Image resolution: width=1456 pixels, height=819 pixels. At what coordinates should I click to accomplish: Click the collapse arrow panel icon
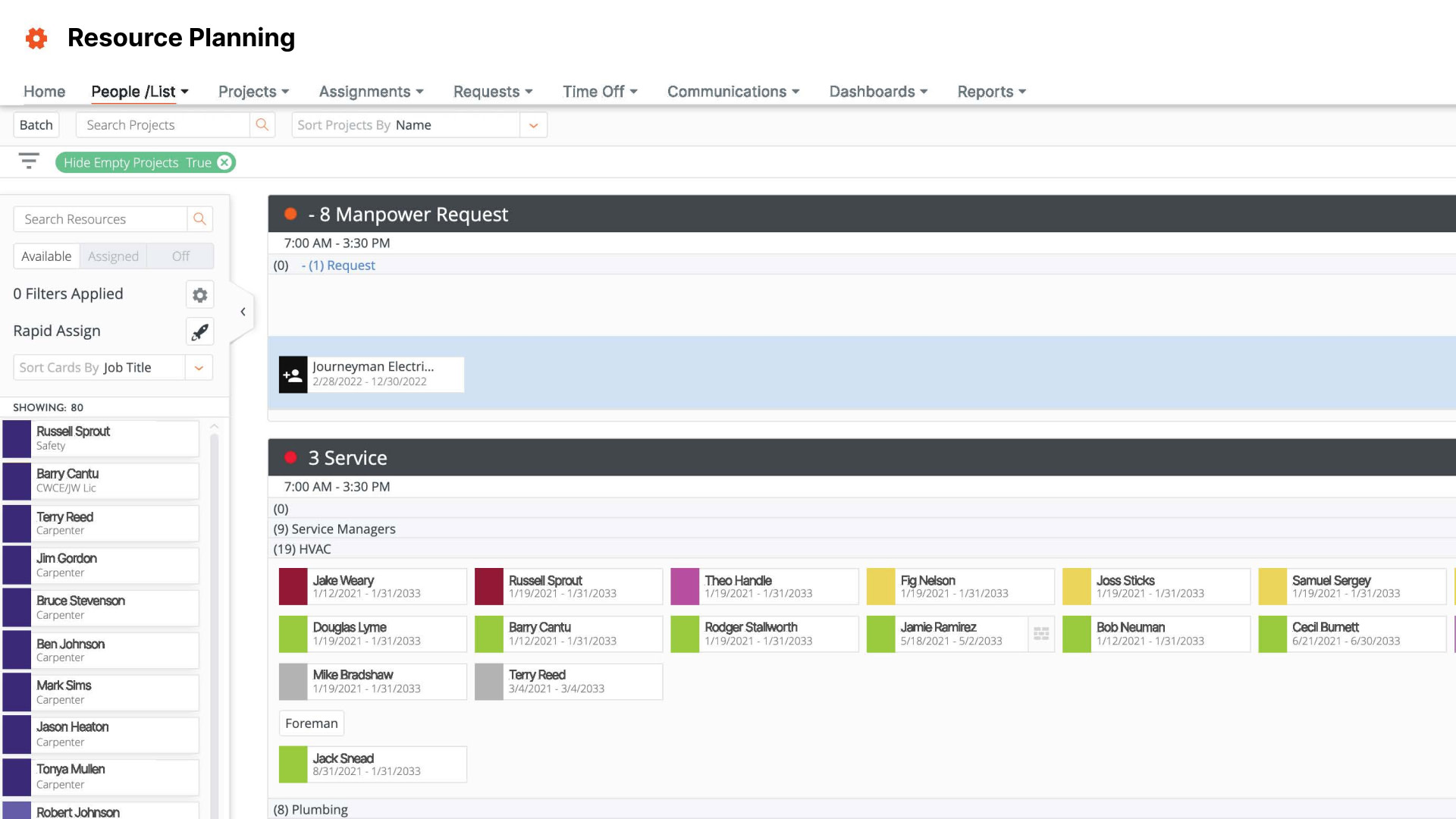pyautogui.click(x=242, y=311)
